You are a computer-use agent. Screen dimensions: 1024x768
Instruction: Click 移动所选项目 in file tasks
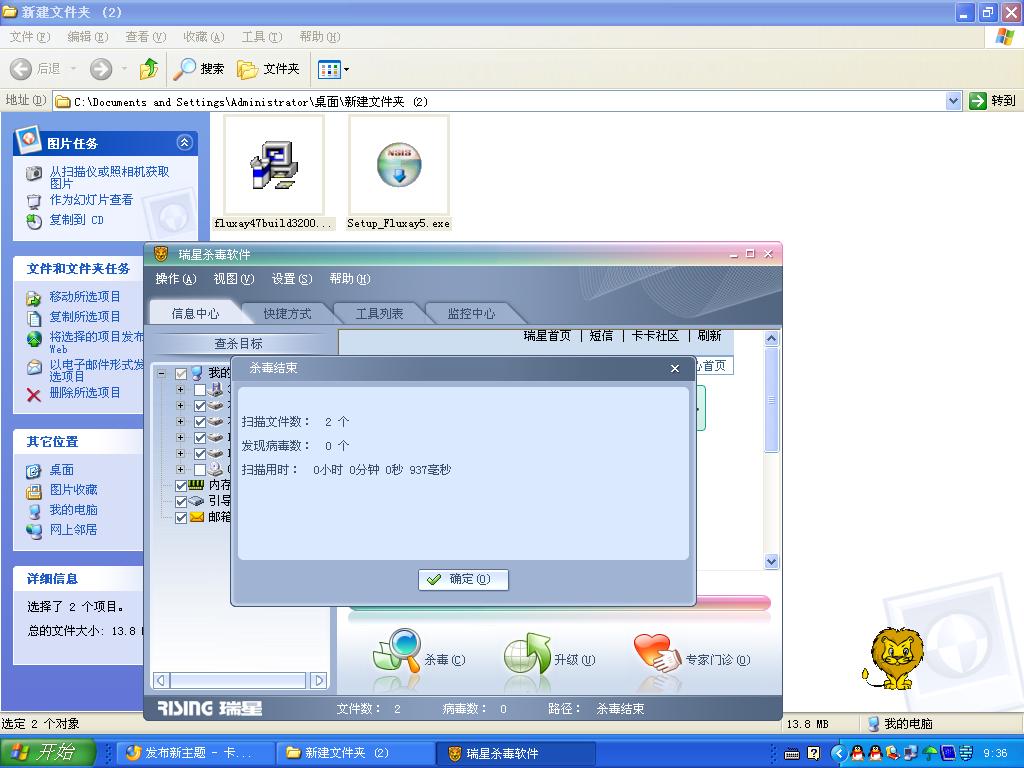(85, 296)
